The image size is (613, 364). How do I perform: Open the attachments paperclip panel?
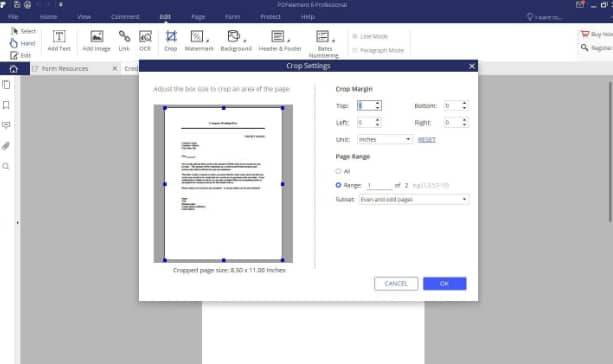point(6,146)
